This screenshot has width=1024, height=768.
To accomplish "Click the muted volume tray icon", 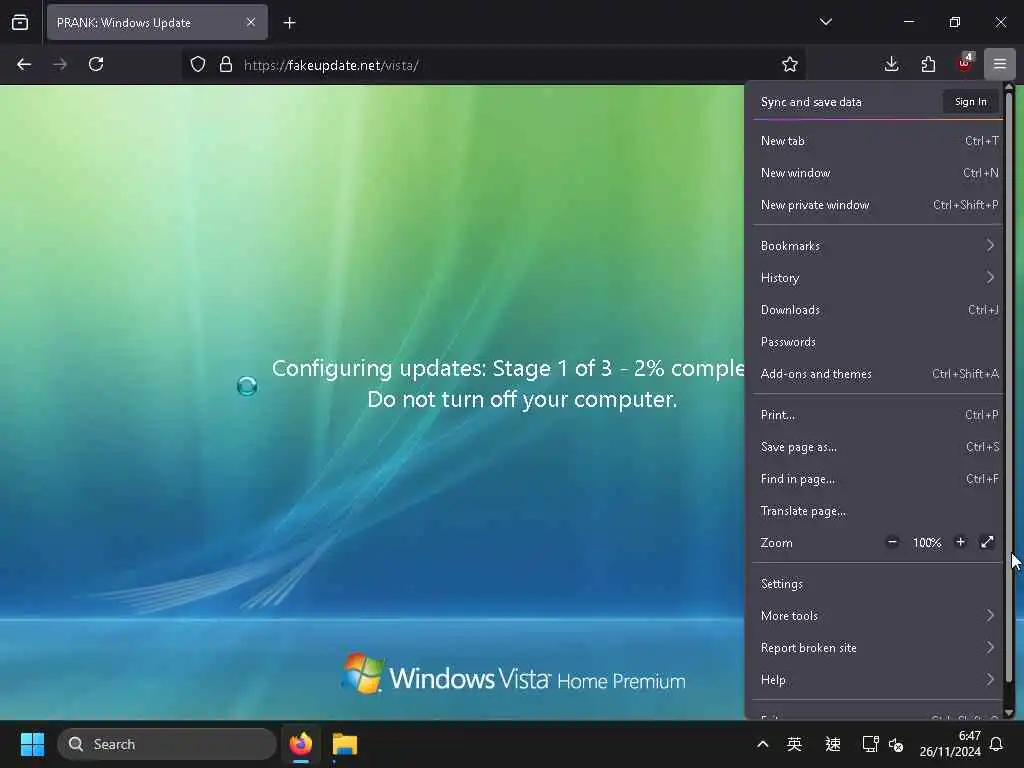I will (x=896, y=744).
